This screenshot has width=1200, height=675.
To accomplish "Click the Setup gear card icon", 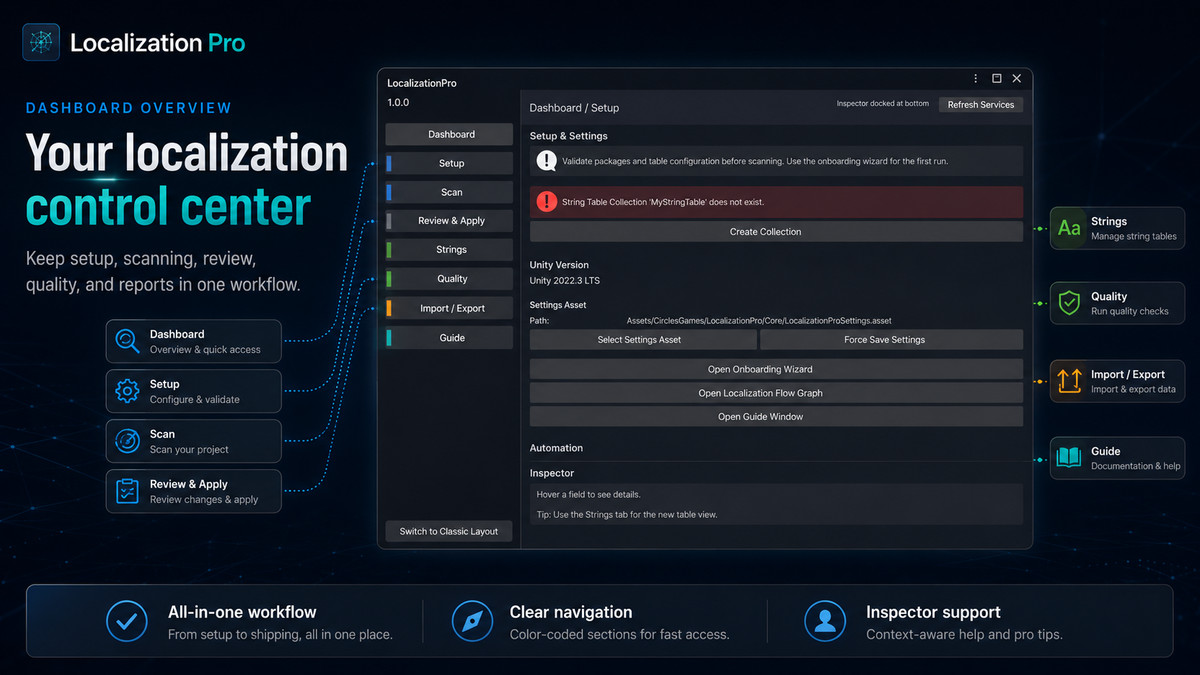I will pos(127,391).
